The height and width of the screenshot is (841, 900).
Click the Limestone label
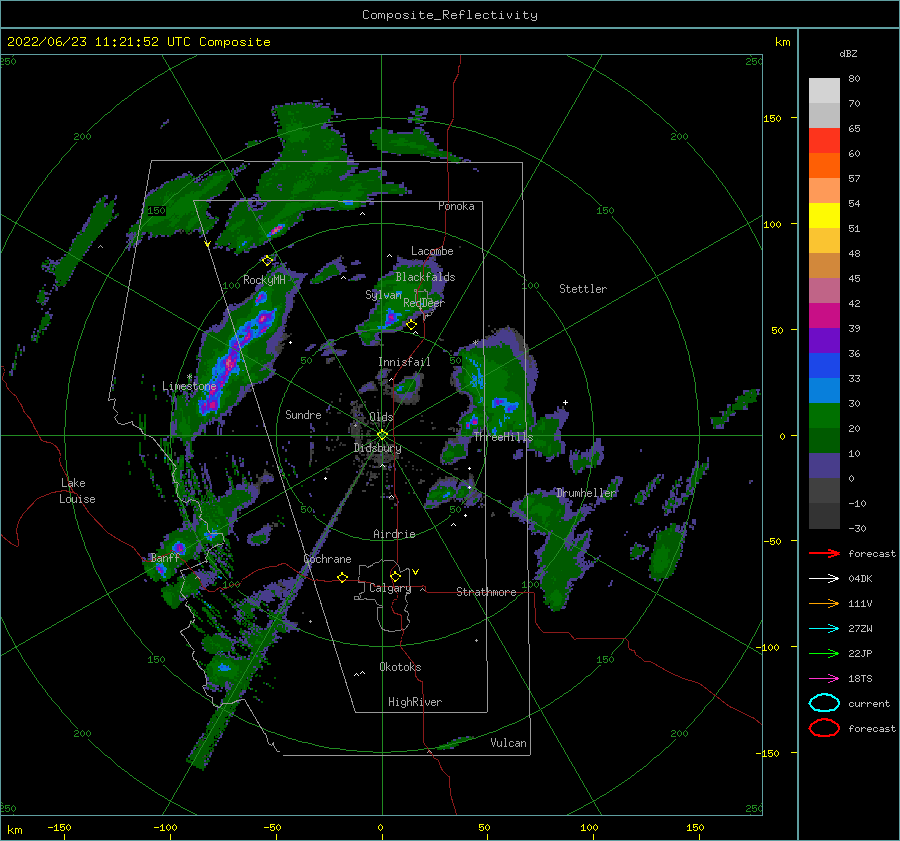(x=189, y=386)
